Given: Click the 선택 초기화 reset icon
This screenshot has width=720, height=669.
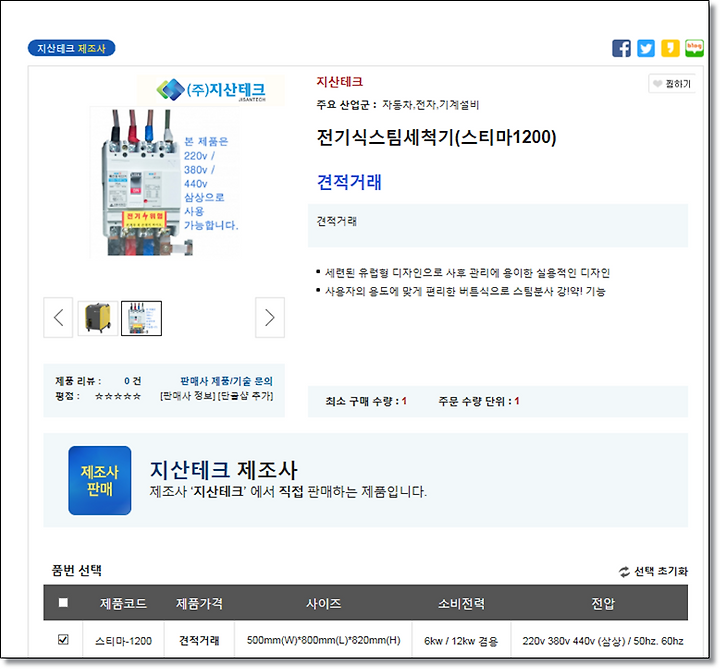Looking at the screenshot, I should [624, 572].
